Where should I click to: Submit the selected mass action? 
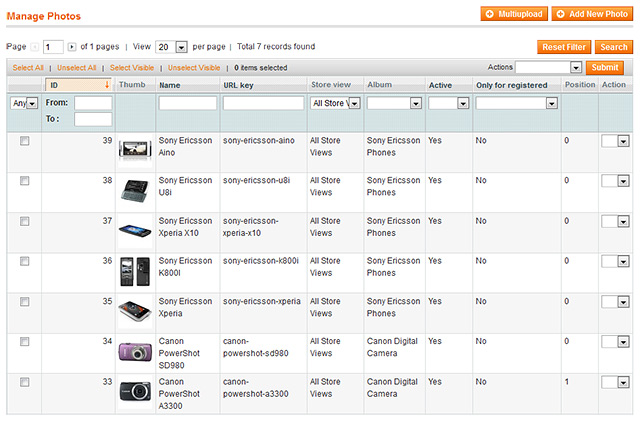604,67
